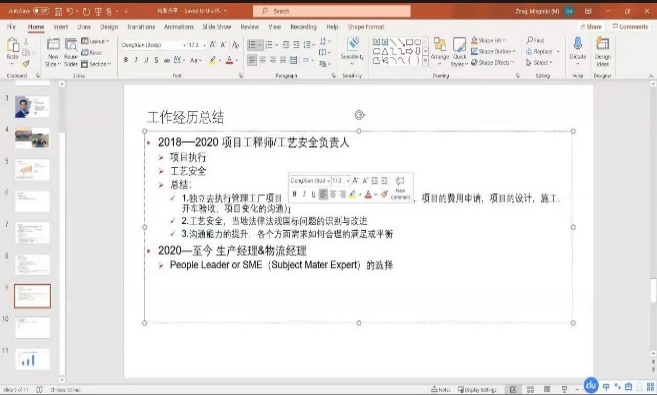Switch to the Shape Format tab

(x=366, y=27)
